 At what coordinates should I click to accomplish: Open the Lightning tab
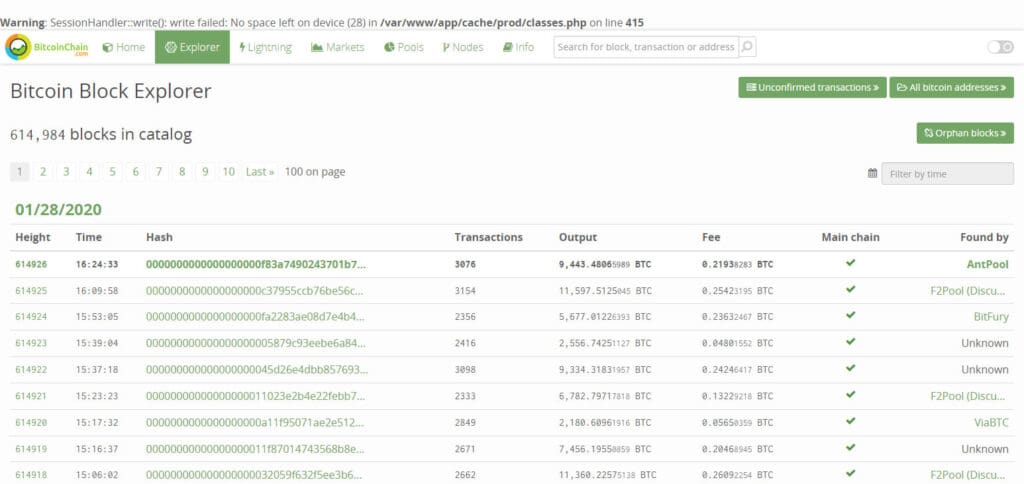point(265,47)
